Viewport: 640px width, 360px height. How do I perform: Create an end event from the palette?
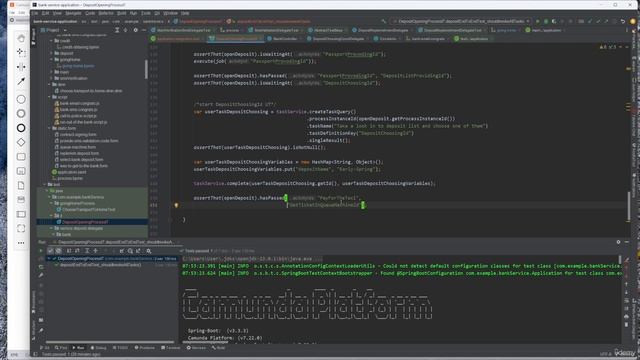pos(21,128)
